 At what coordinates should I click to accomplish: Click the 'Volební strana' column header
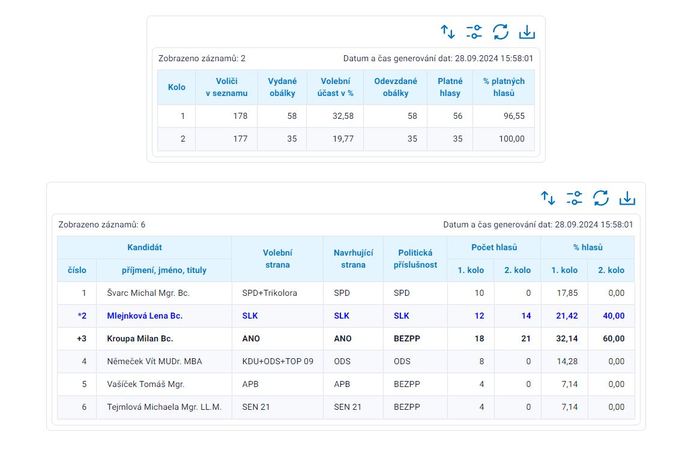[x=277, y=259]
